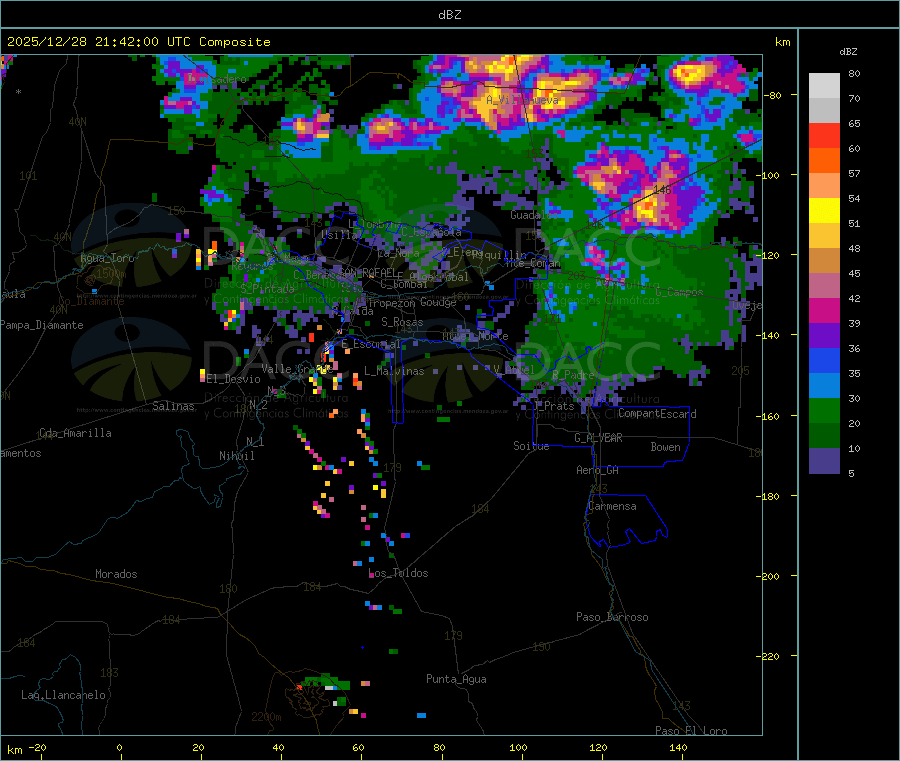Click the light blue 30–35 dBZ swatch
Viewport: 900px width, 761px height.
point(824,386)
